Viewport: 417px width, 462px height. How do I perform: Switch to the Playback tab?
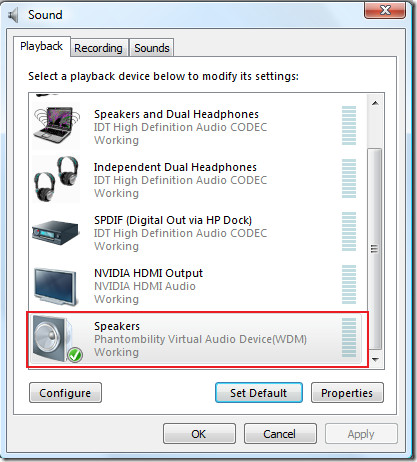click(42, 46)
